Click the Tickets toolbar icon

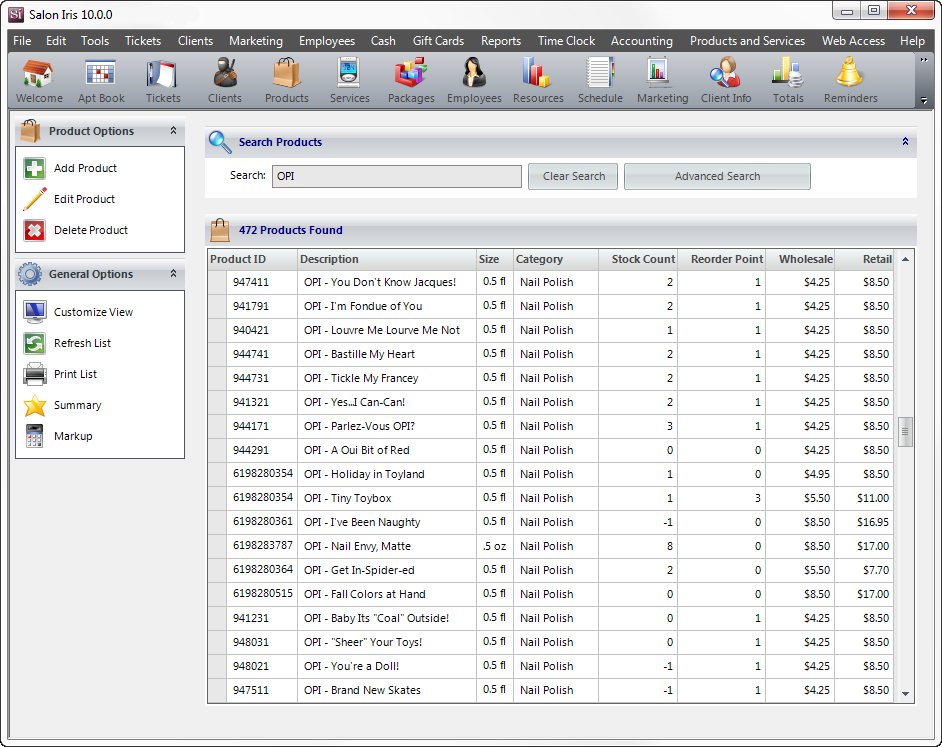pyautogui.click(x=163, y=80)
